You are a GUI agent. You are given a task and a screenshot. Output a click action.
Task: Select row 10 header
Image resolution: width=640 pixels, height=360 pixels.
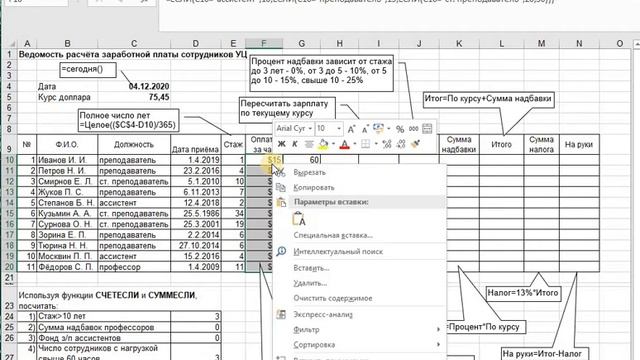9,160
